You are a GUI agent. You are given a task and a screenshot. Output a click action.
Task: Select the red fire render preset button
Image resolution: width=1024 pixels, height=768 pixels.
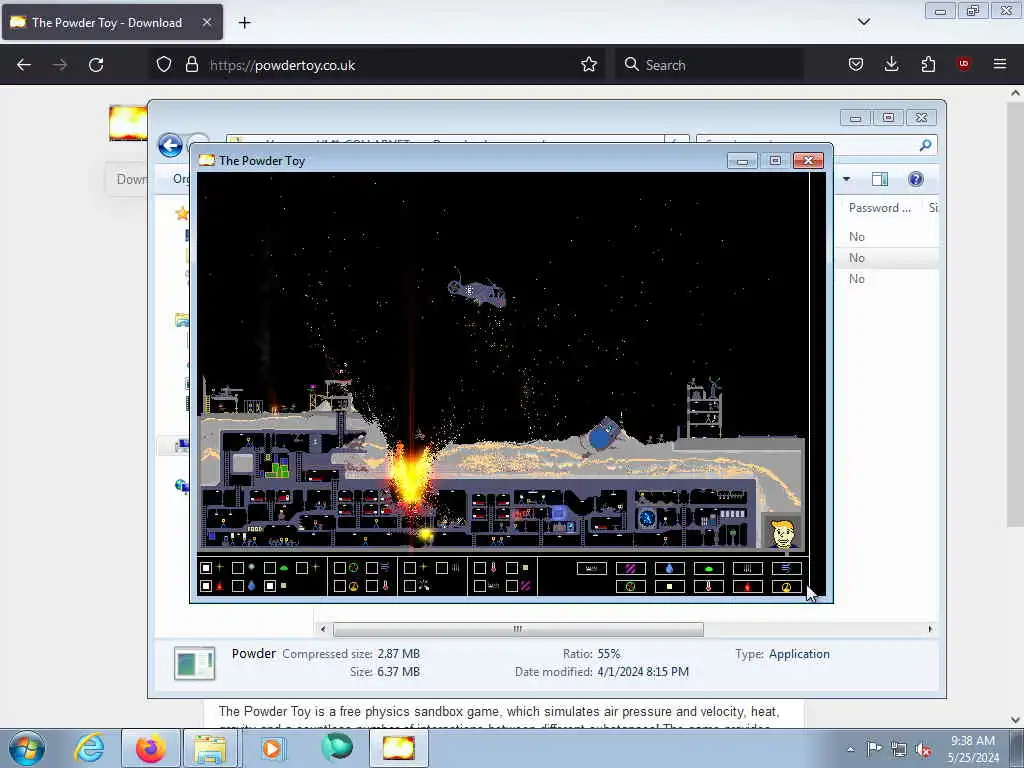748,586
